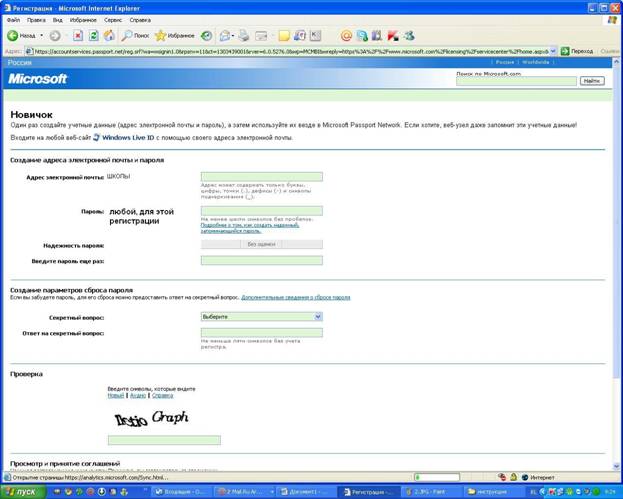Click the Microsoft logo
This screenshot has width=623, height=499.
38,79
